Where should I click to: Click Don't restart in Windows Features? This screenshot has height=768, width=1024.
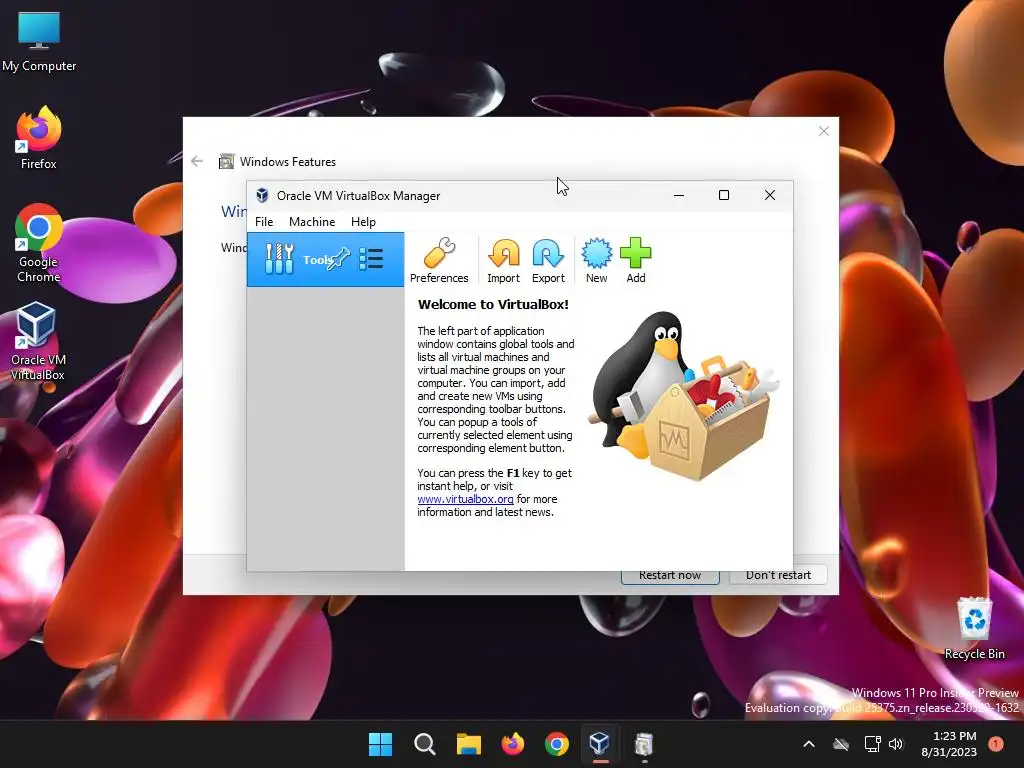pyautogui.click(x=778, y=575)
